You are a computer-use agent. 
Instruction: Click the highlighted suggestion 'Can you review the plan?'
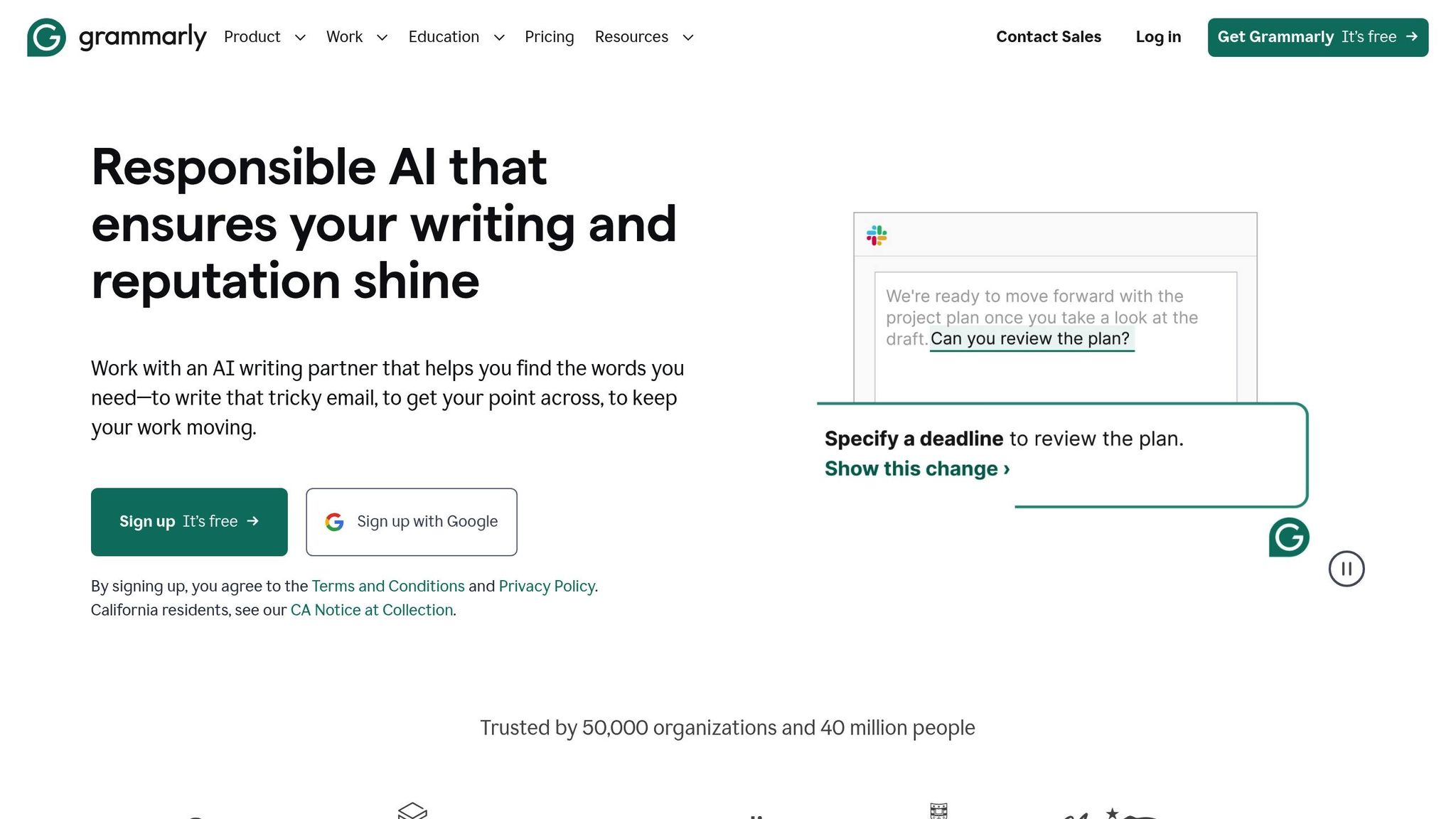[1031, 339]
